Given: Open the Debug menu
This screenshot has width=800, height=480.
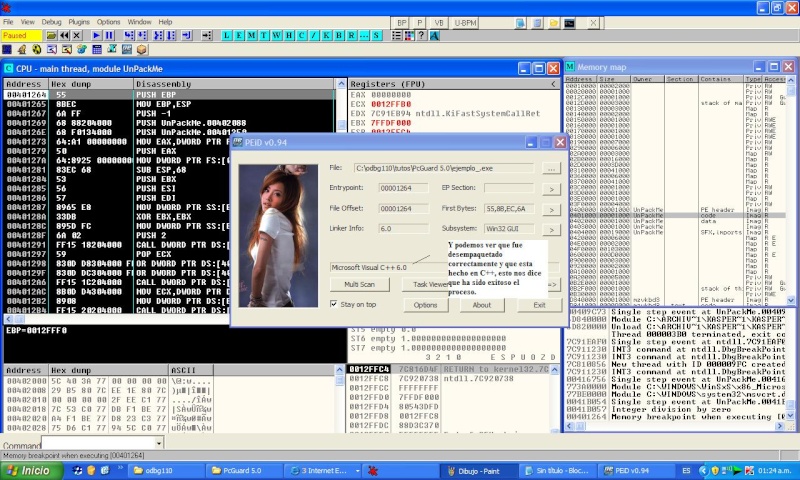Looking at the screenshot, I should [x=52, y=22].
